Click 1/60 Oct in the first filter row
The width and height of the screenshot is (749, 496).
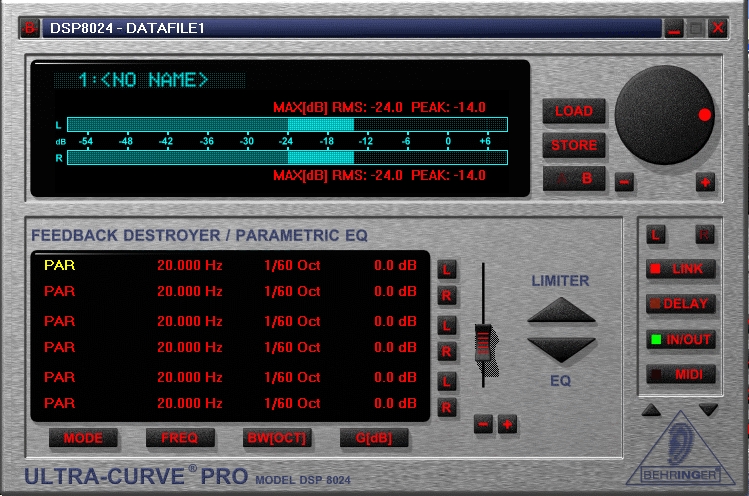[292, 265]
